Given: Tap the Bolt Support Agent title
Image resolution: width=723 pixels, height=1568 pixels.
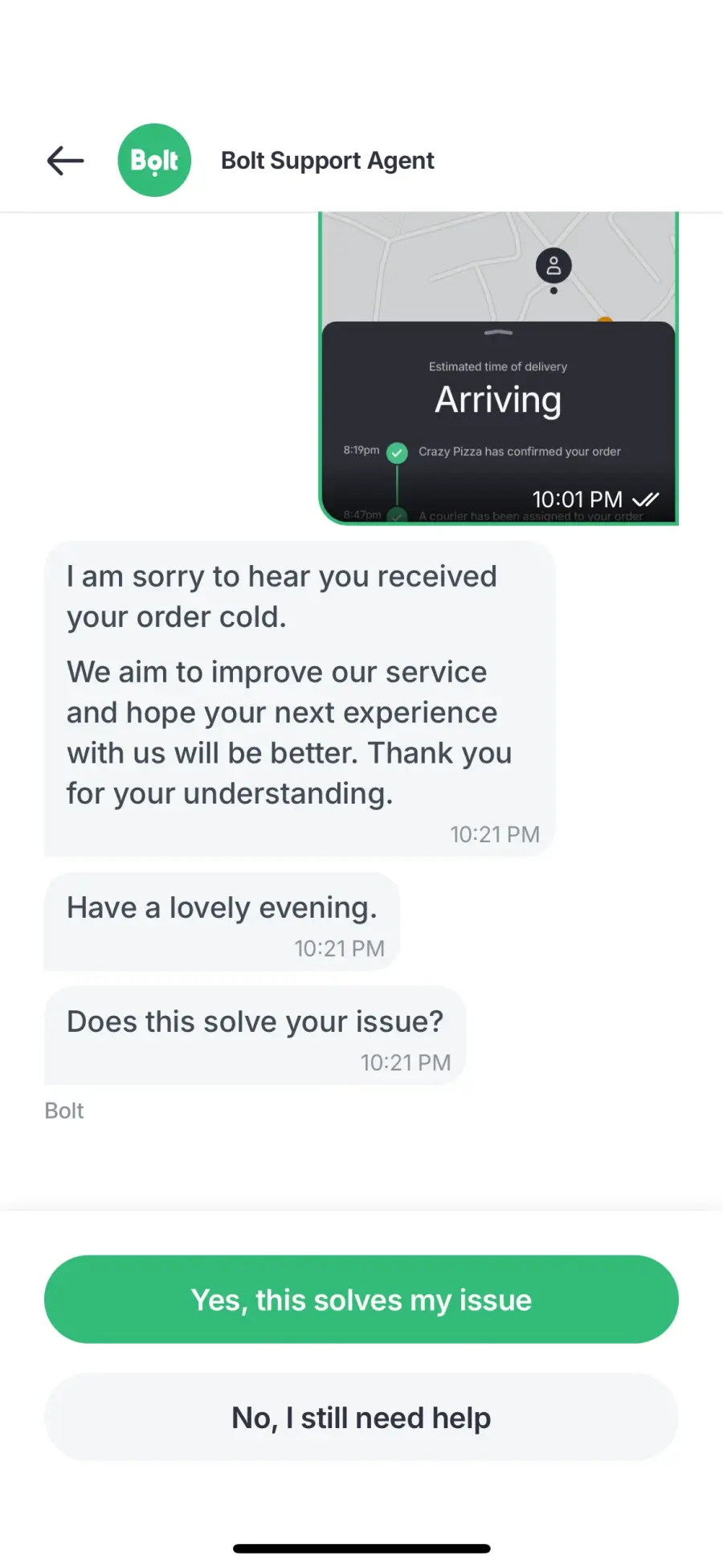Looking at the screenshot, I should [x=327, y=161].
